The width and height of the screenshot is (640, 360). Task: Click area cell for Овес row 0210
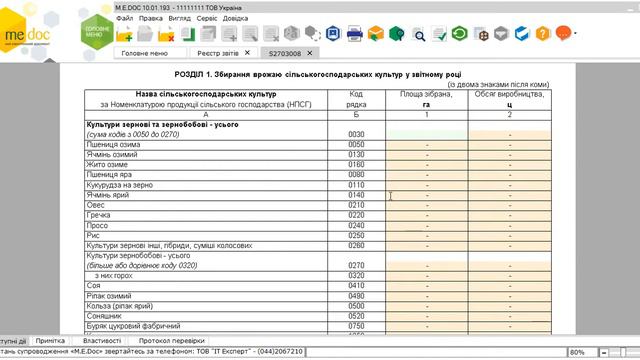tap(427, 205)
